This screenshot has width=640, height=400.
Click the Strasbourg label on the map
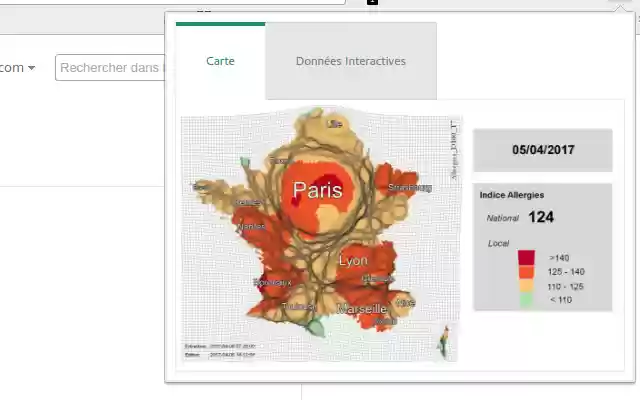pos(409,187)
